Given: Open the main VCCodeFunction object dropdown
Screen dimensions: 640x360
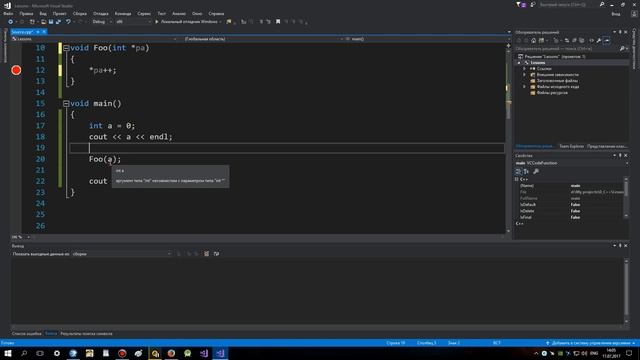Looking at the screenshot, I should coord(571,163).
